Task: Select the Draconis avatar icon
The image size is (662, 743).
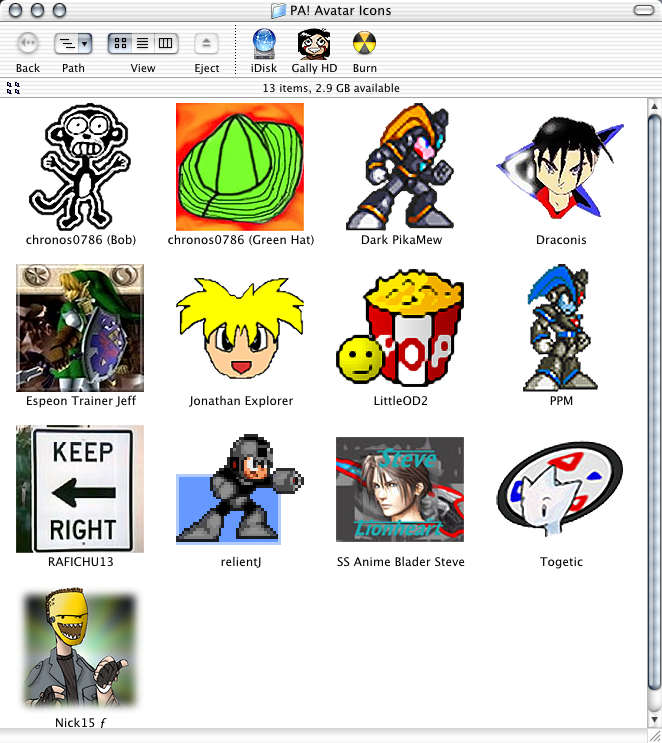Action: click(x=560, y=167)
